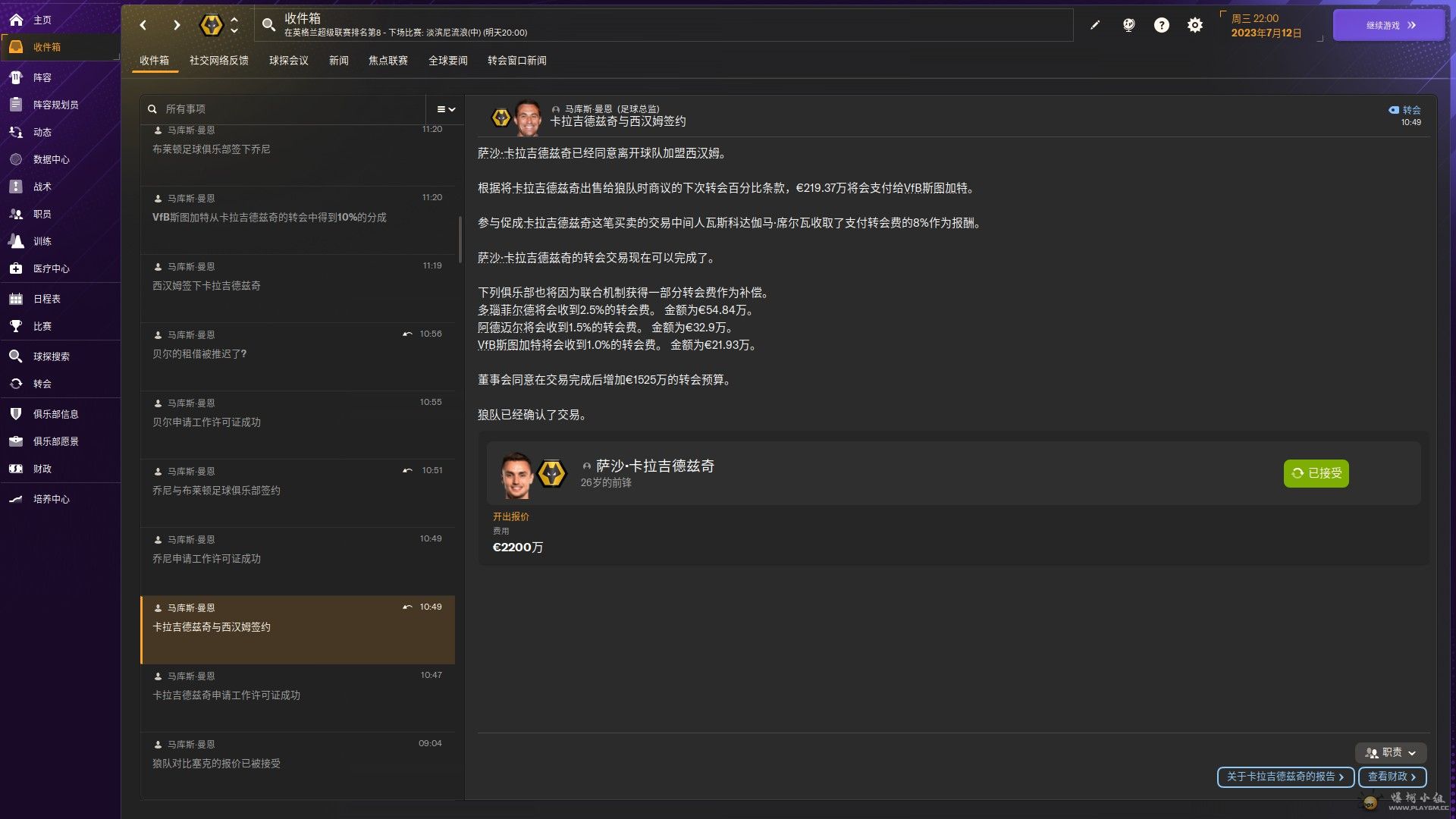Expand the 职责 responsibilities dropdown

[x=1391, y=752]
